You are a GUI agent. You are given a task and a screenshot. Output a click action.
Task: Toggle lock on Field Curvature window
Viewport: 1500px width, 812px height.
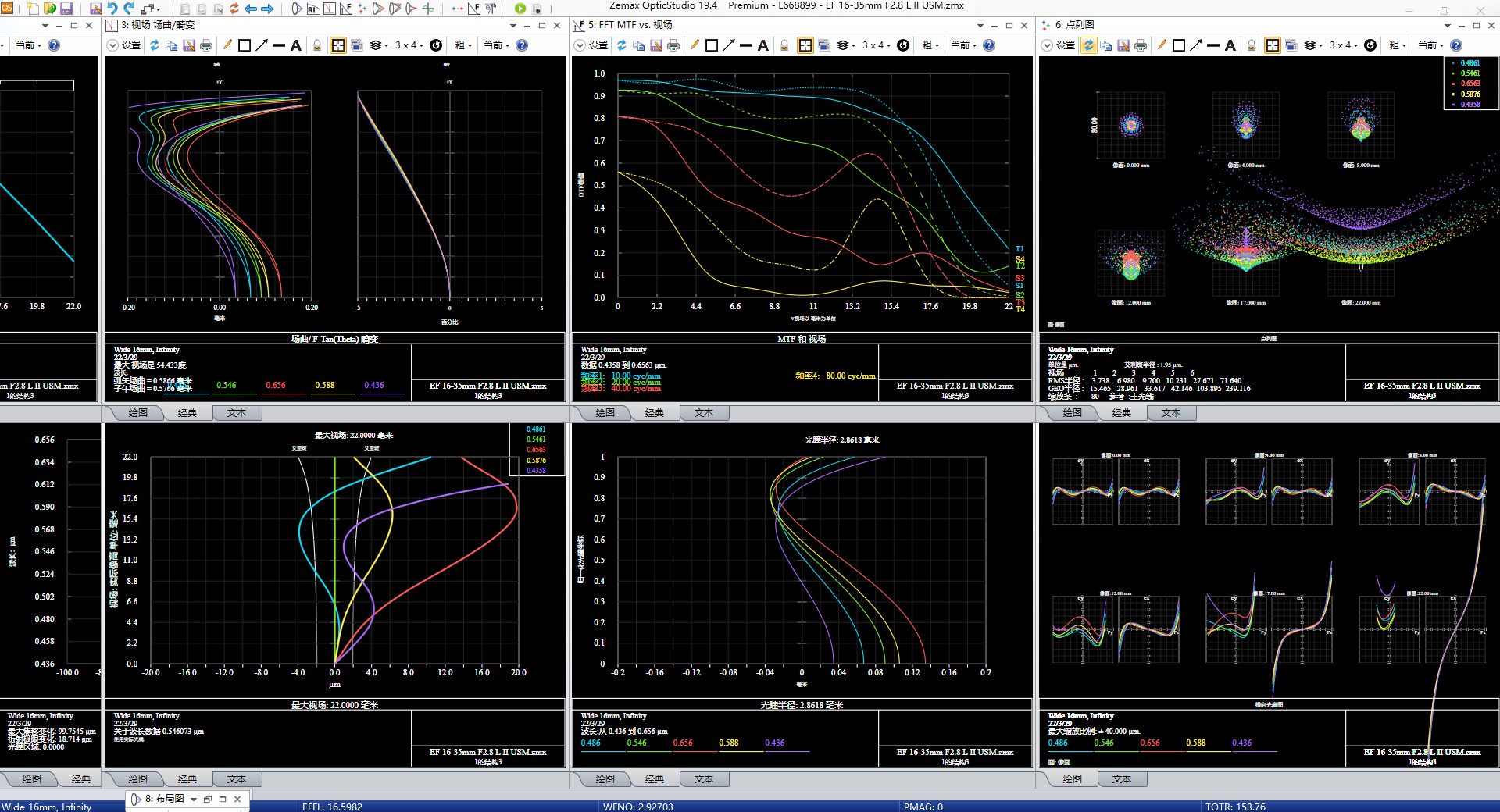tap(317, 45)
